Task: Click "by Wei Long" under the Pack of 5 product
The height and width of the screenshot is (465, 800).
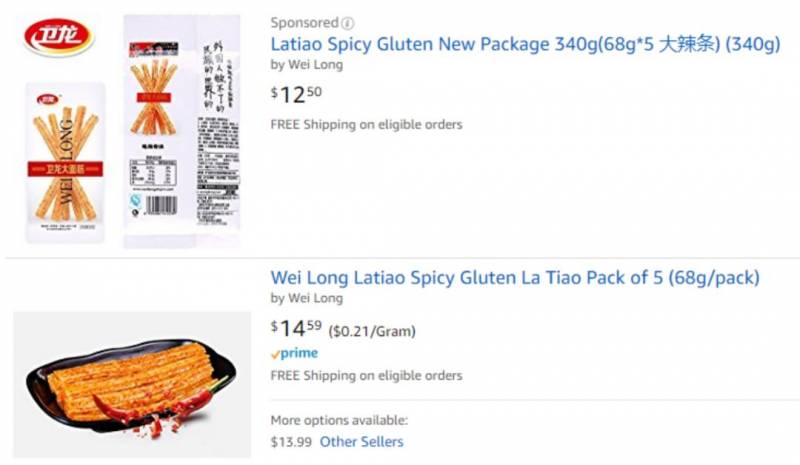Action: pyautogui.click(x=307, y=298)
